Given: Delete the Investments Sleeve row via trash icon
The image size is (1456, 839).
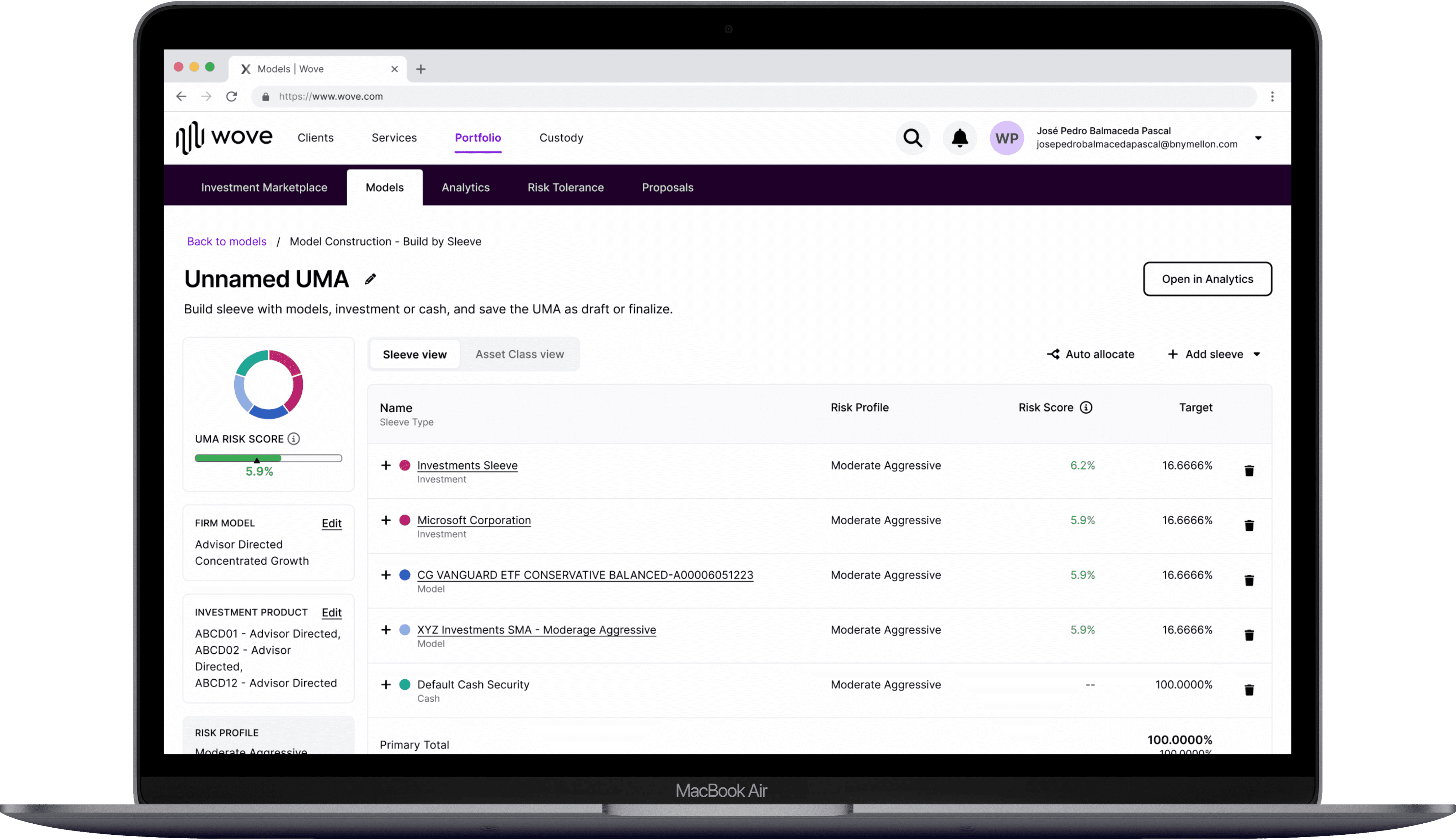Looking at the screenshot, I should (x=1249, y=471).
